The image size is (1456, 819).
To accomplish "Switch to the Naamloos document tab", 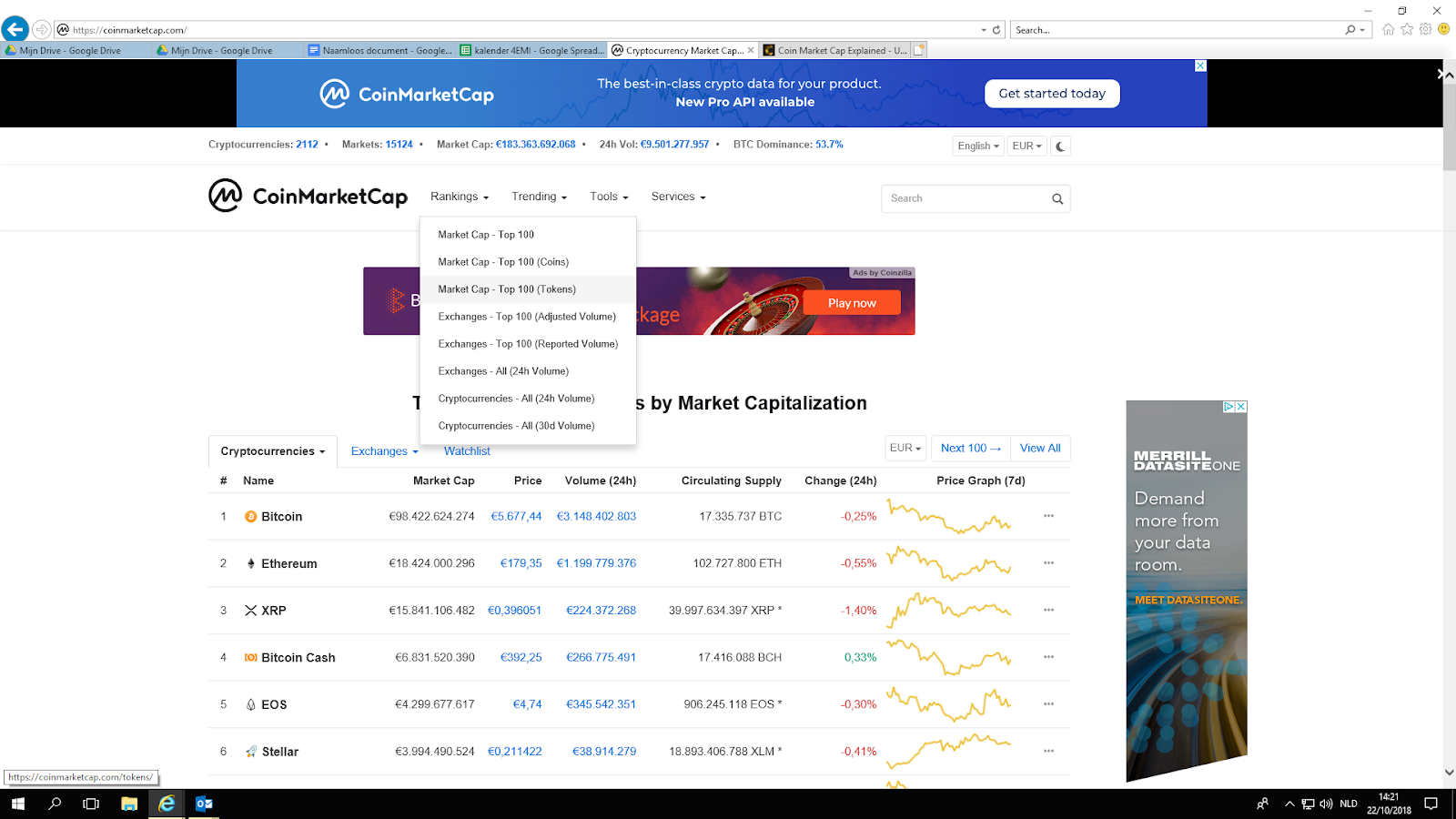I will pyautogui.click(x=380, y=50).
